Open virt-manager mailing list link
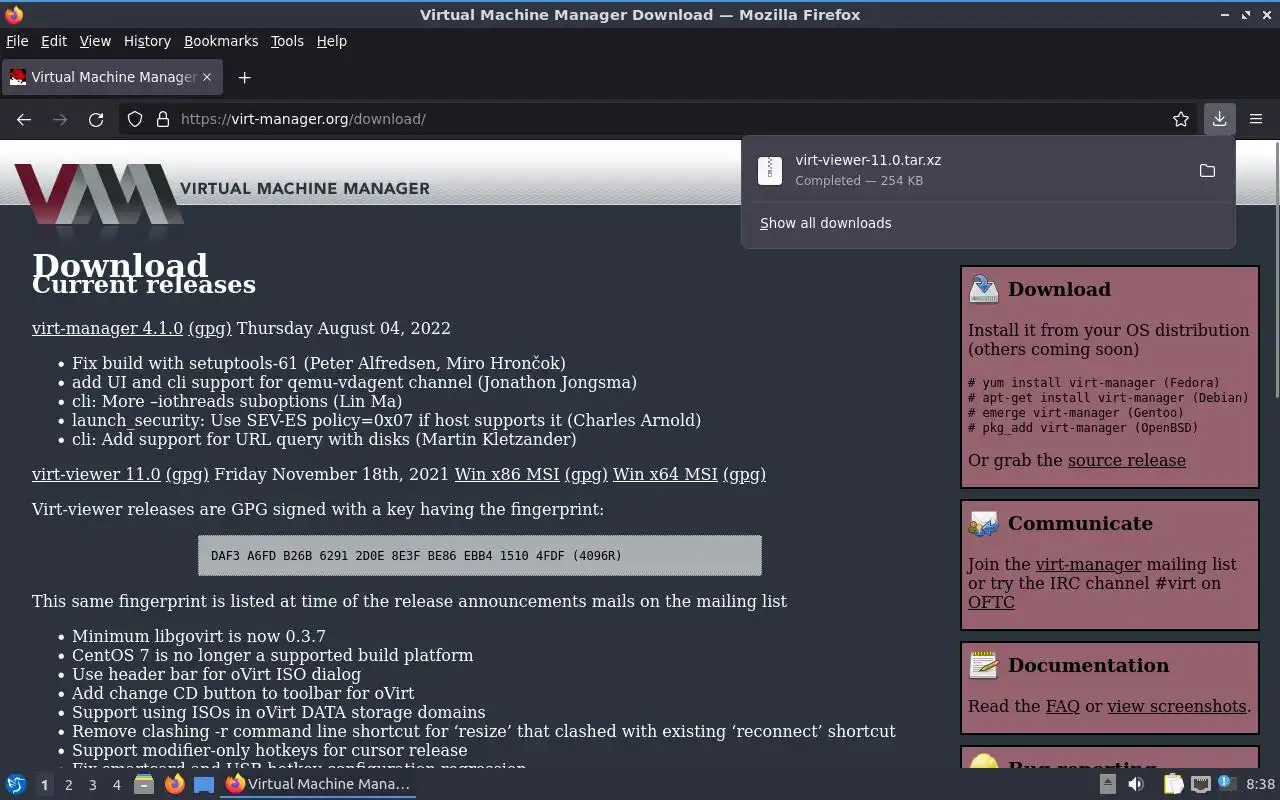The height and width of the screenshot is (800, 1280). click(1088, 564)
